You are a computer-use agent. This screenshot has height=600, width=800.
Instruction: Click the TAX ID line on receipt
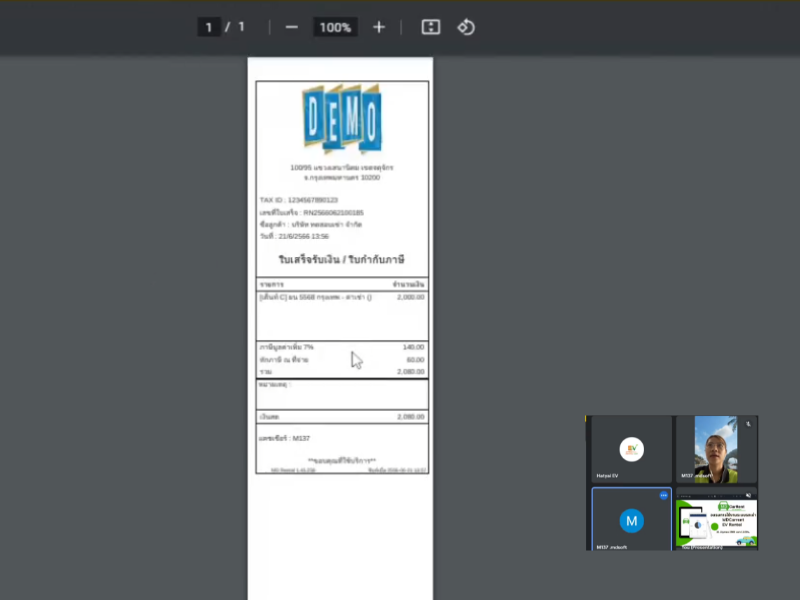[x=299, y=200]
